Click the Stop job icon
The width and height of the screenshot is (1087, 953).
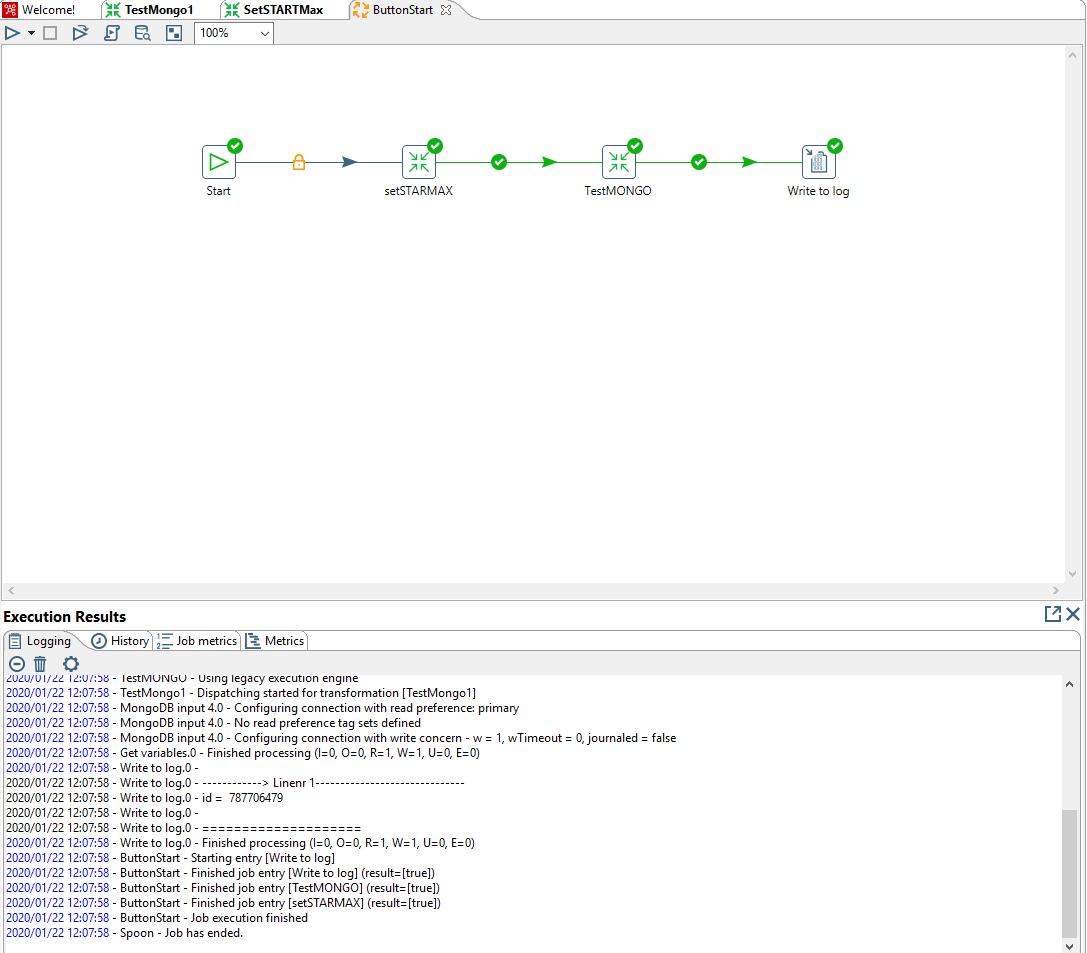pyautogui.click(x=50, y=32)
